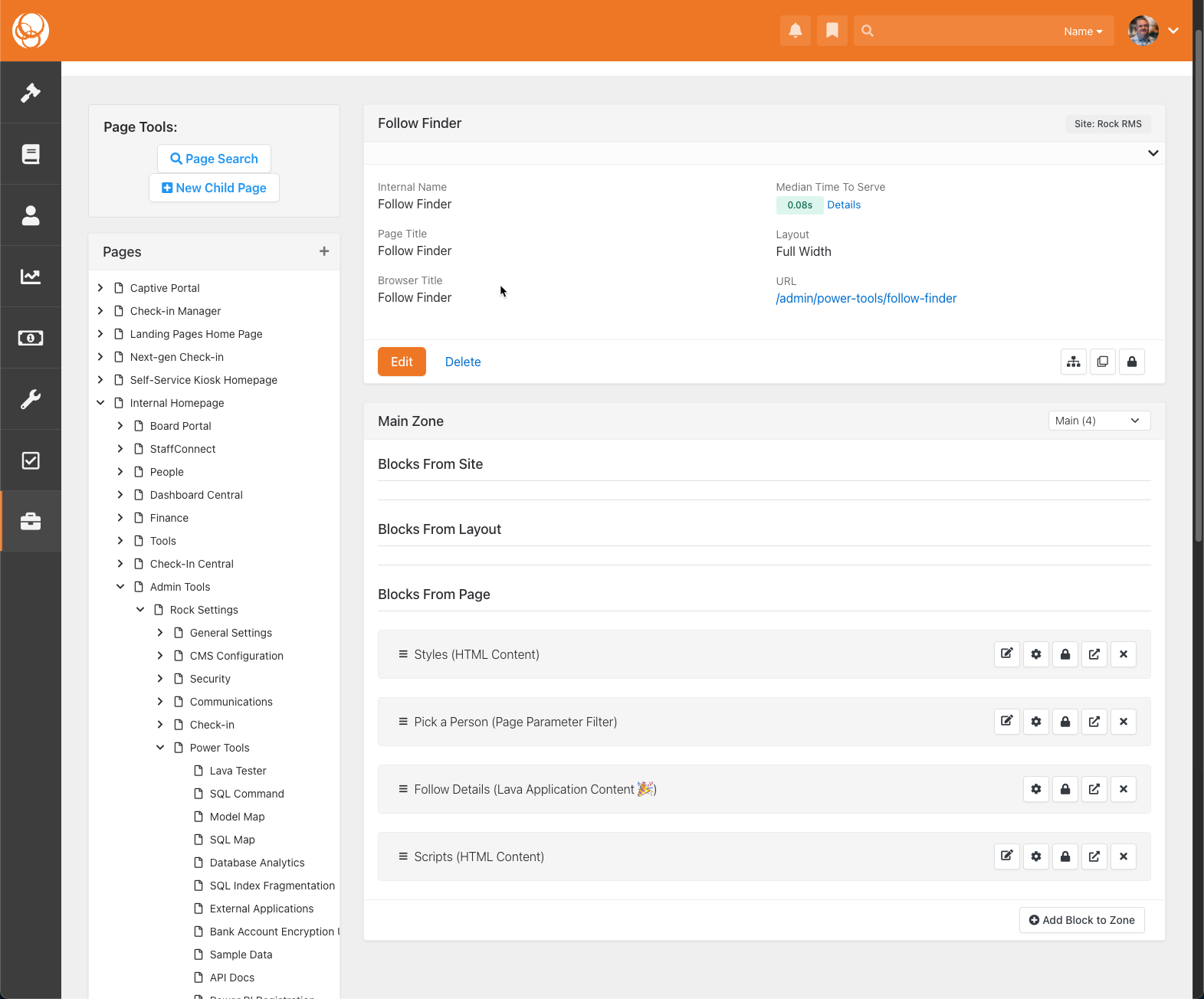Collapse the Power Tools tree node
This screenshot has width=1204, height=999.
point(160,748)
